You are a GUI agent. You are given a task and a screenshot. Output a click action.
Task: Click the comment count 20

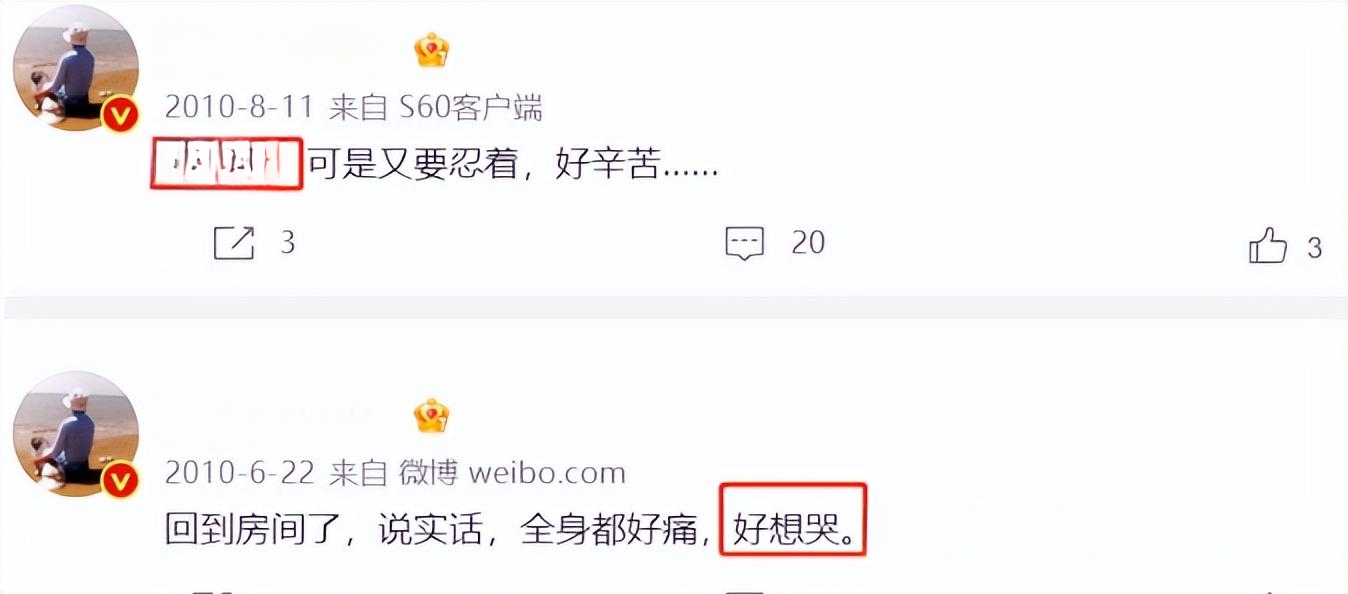[x=808, y=243]
